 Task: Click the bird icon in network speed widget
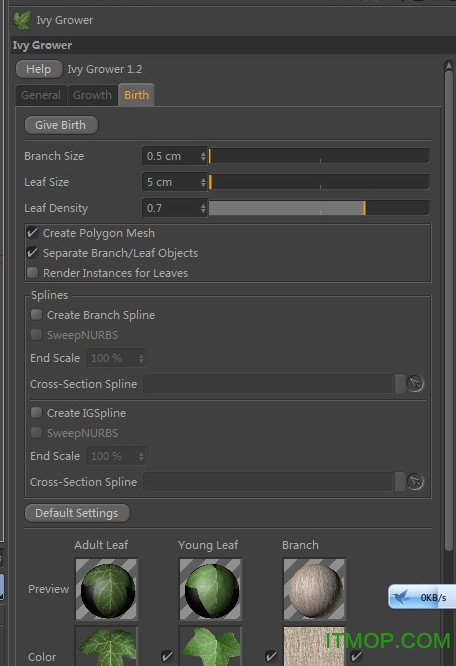(401, 597)
